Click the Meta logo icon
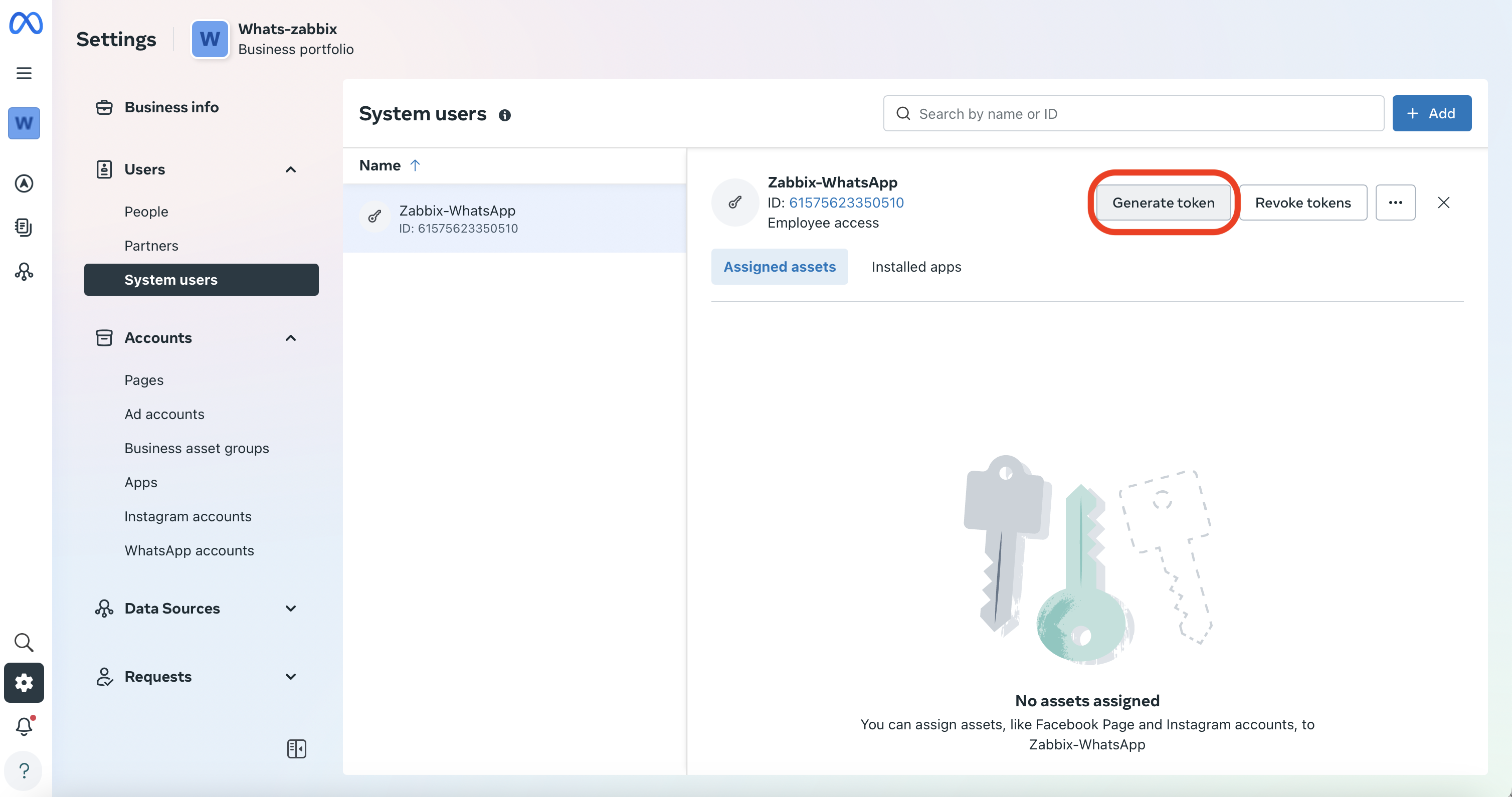Viewport: 1512px width, 797px height. 26,23
